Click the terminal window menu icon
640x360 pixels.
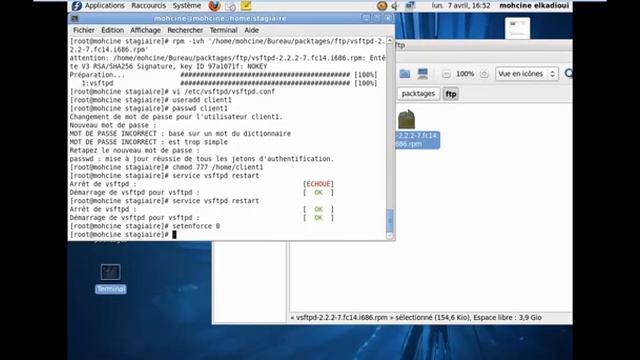coord(75,18)
